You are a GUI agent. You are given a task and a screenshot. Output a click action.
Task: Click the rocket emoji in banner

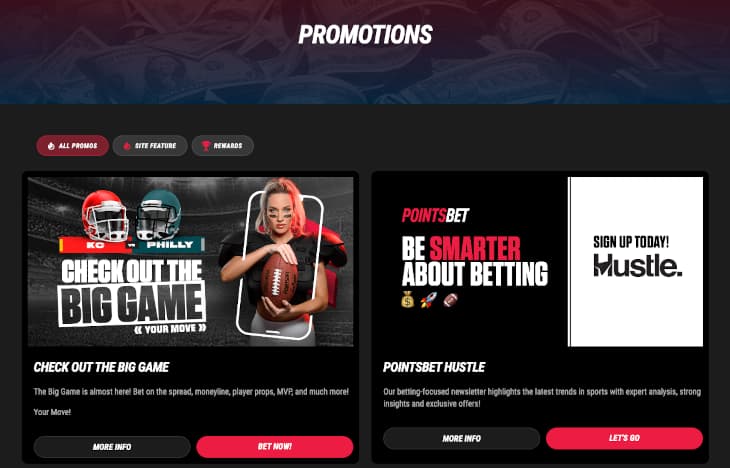pyautogui.click(x=429, y=300)
